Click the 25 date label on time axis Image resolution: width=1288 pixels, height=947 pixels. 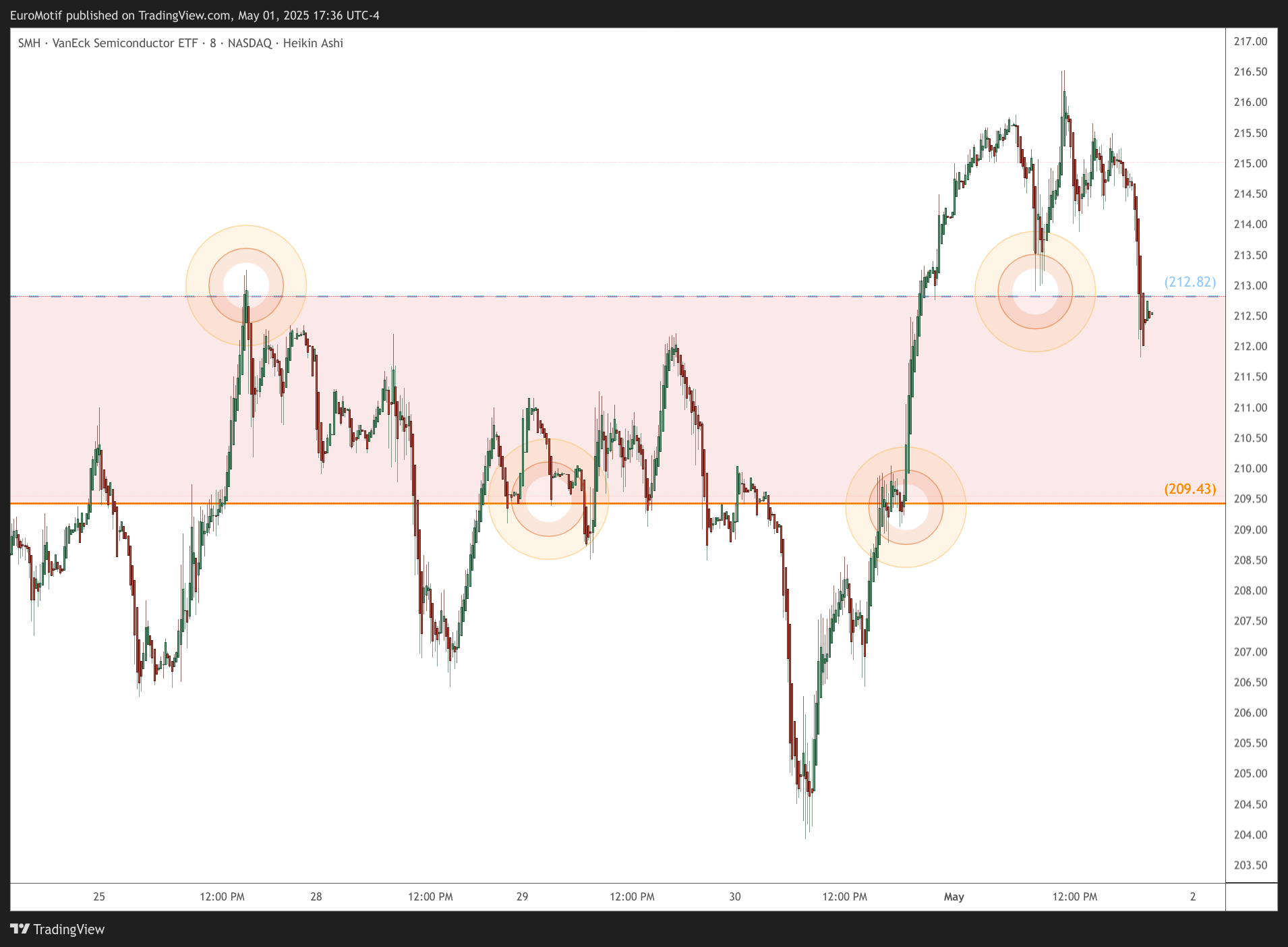click(99, 896)
